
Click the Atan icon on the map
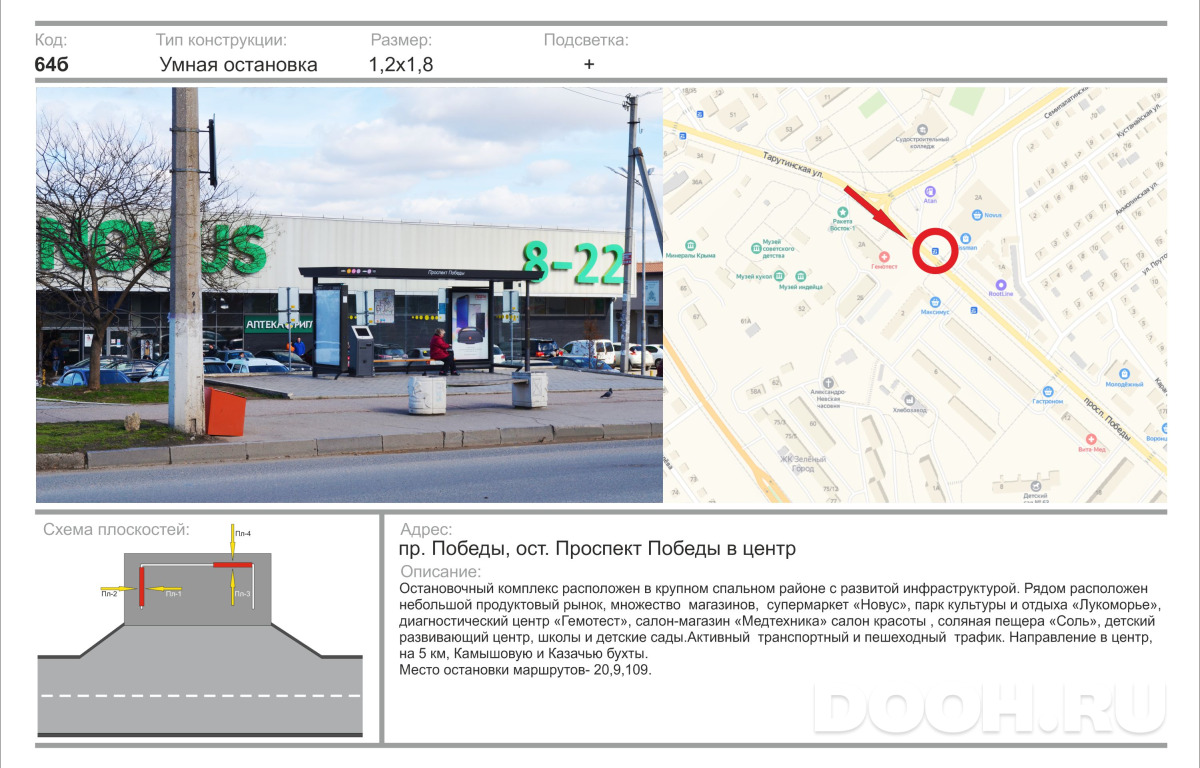[x=930, y=190]
